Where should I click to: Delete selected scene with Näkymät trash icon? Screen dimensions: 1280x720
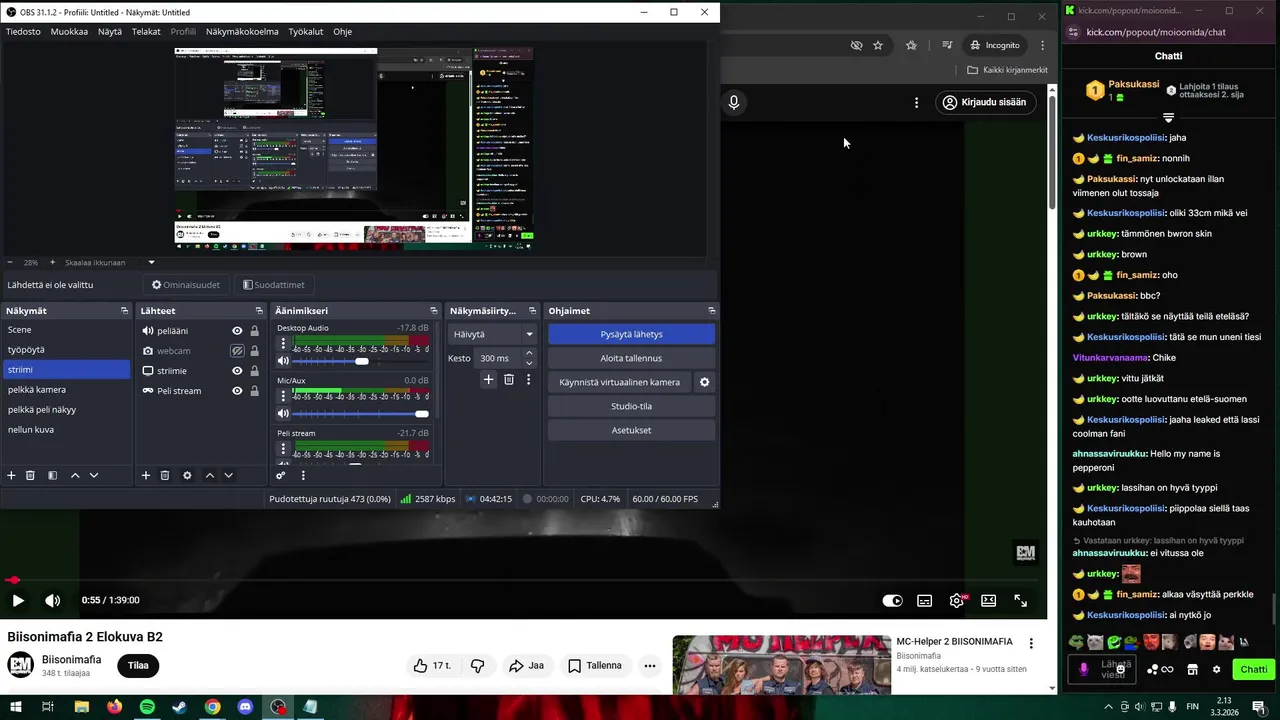pyautogui.click(x=30, y=476)
